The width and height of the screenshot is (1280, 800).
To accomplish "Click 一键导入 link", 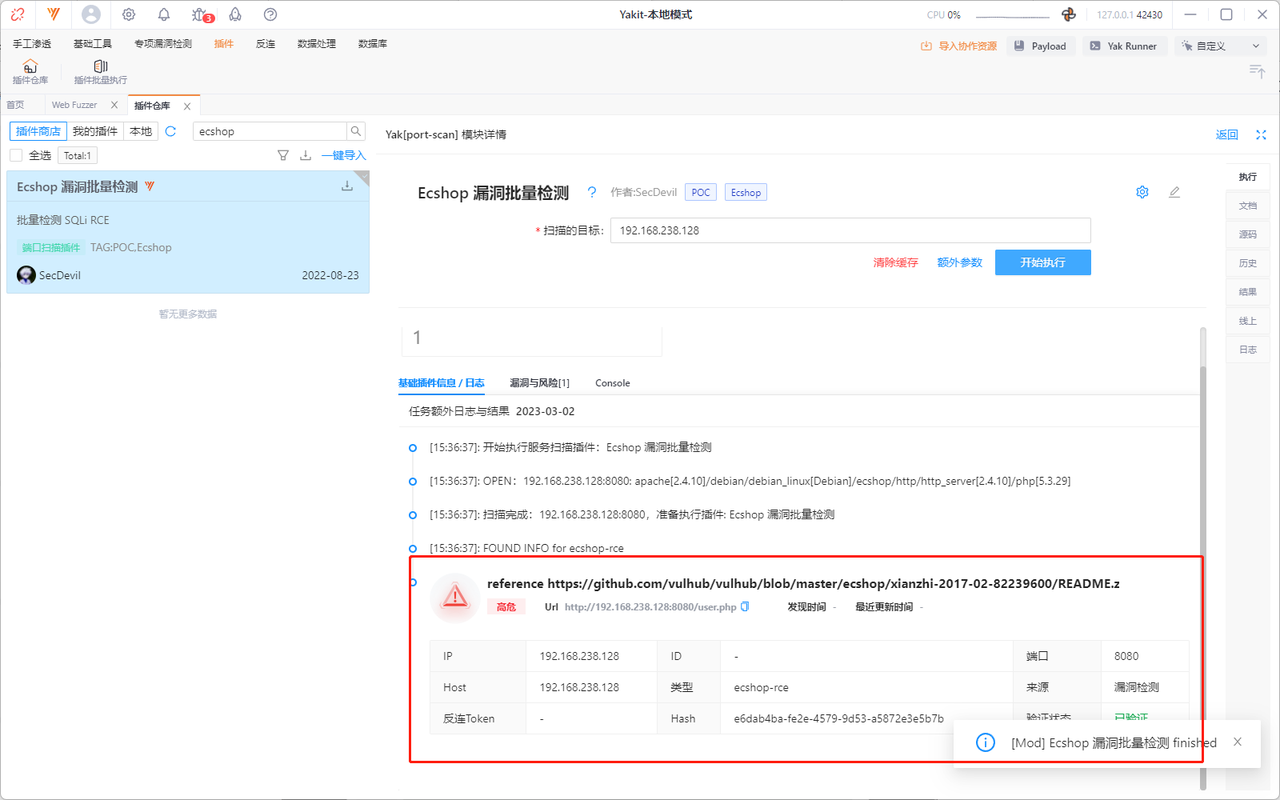I will tap(344, 155).
